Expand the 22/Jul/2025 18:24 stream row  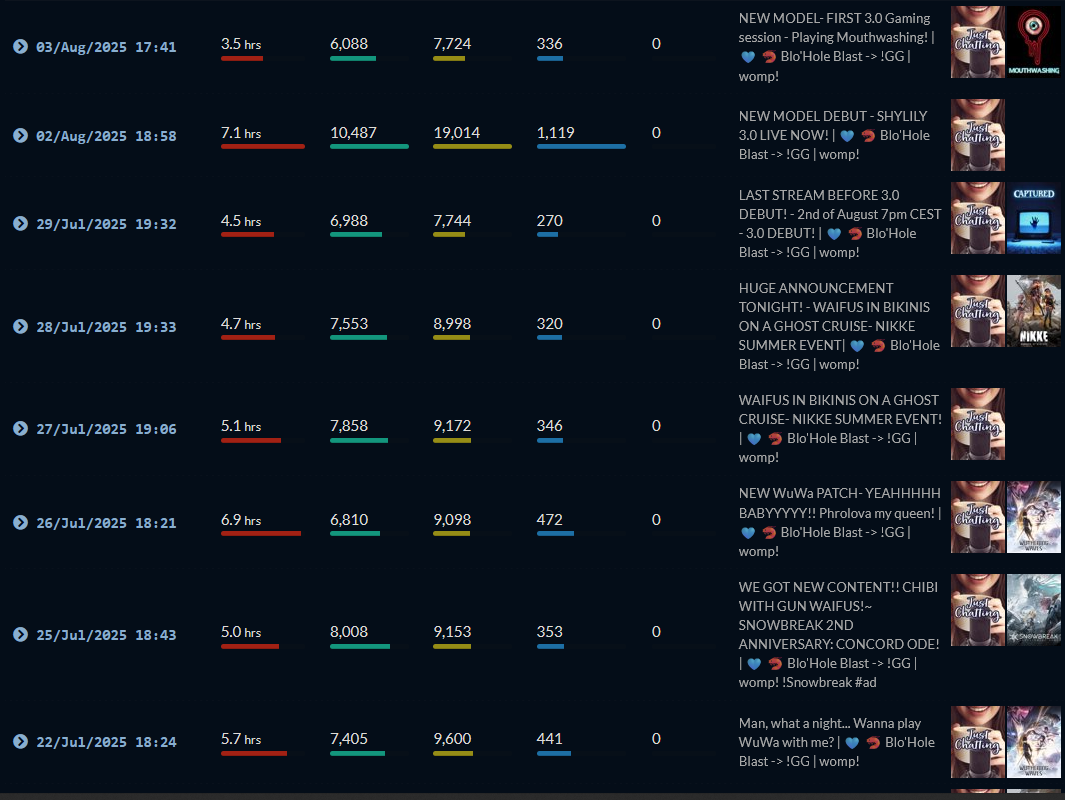(20, 741)
